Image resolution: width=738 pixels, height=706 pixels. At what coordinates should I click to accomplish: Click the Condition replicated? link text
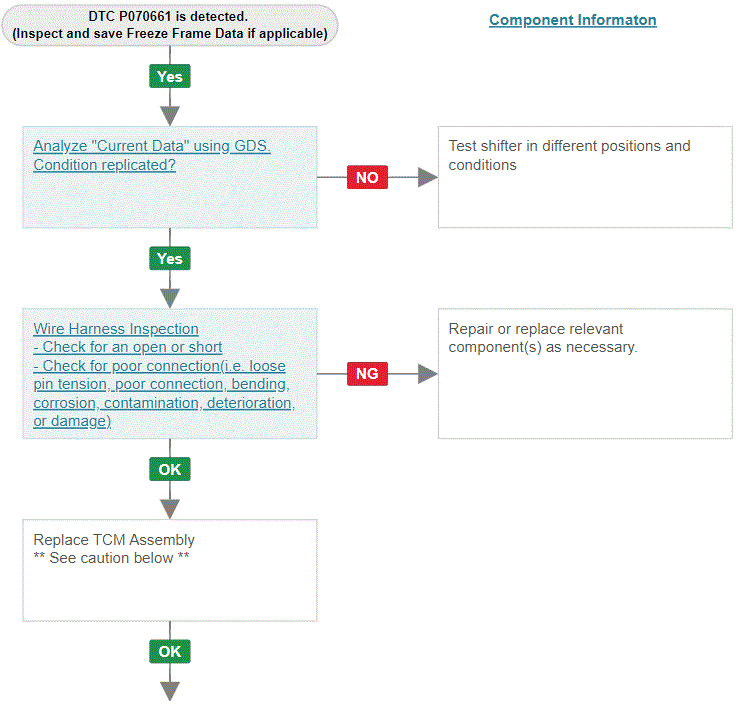tap(104, 165)
